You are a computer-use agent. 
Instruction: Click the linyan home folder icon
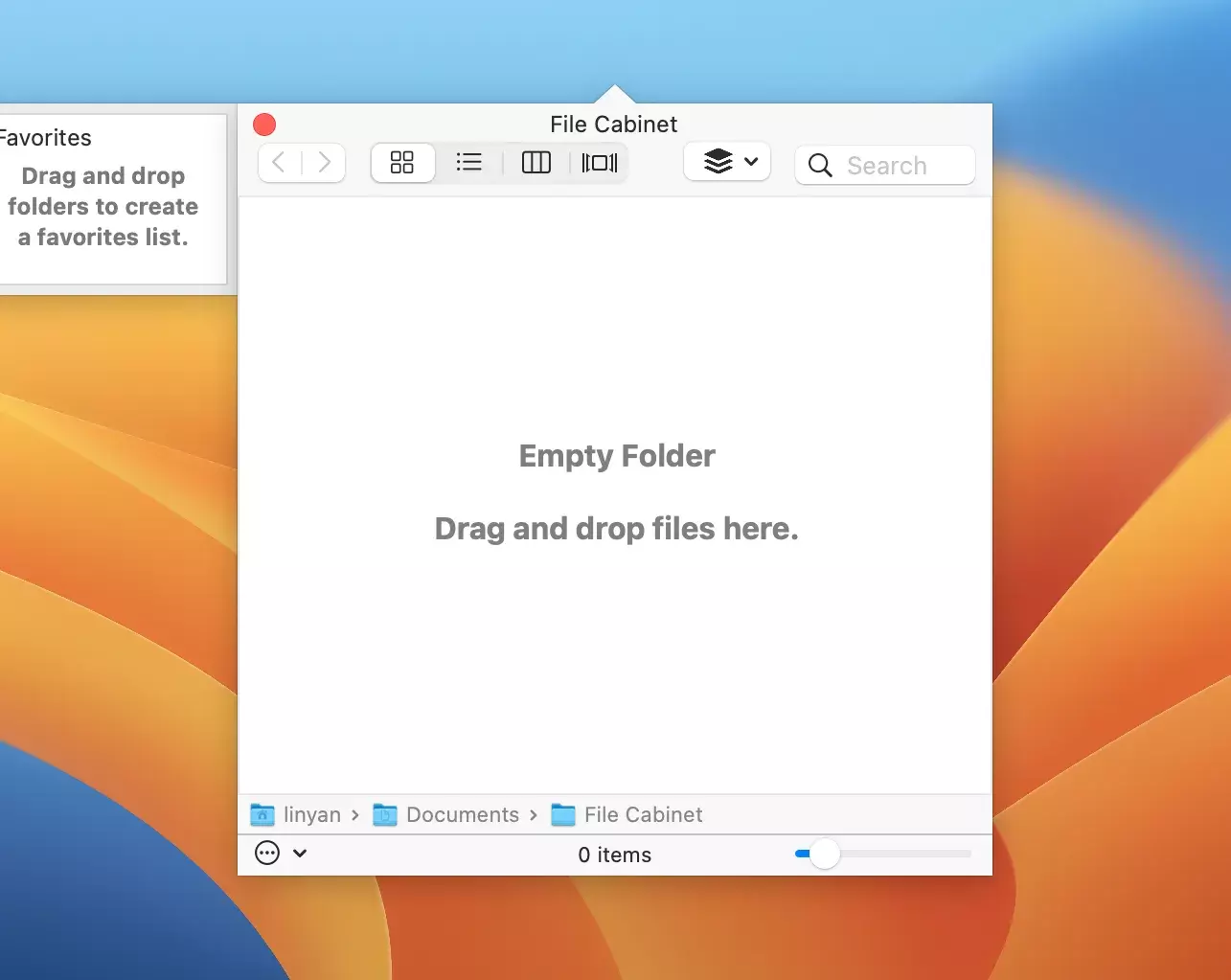(262, 815)
